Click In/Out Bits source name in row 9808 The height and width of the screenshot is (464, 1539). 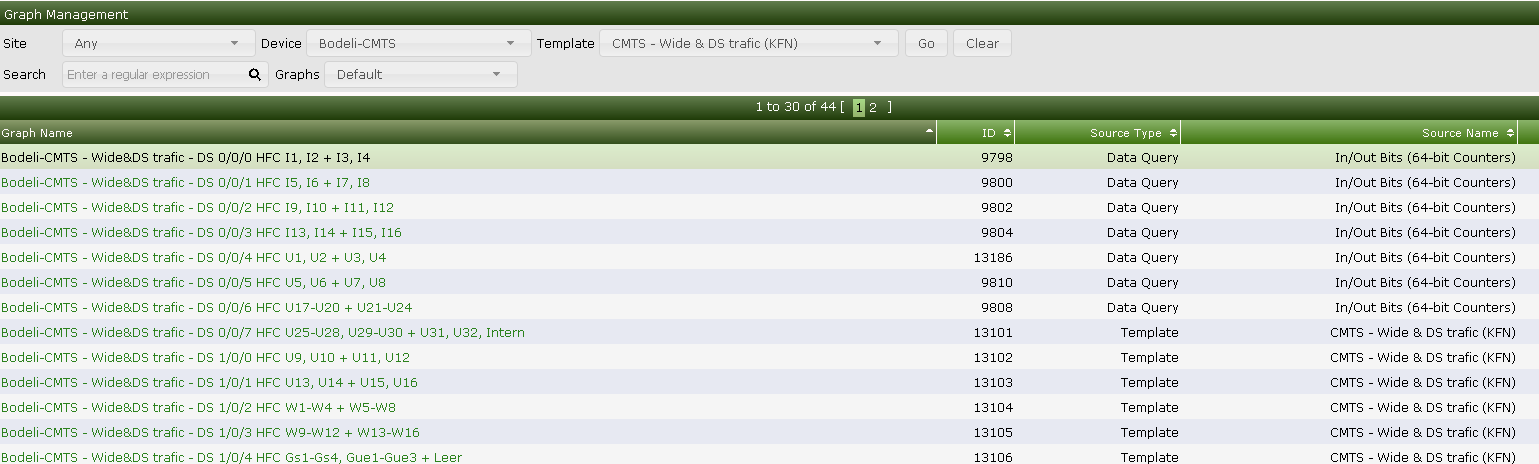click(1425, 307)
